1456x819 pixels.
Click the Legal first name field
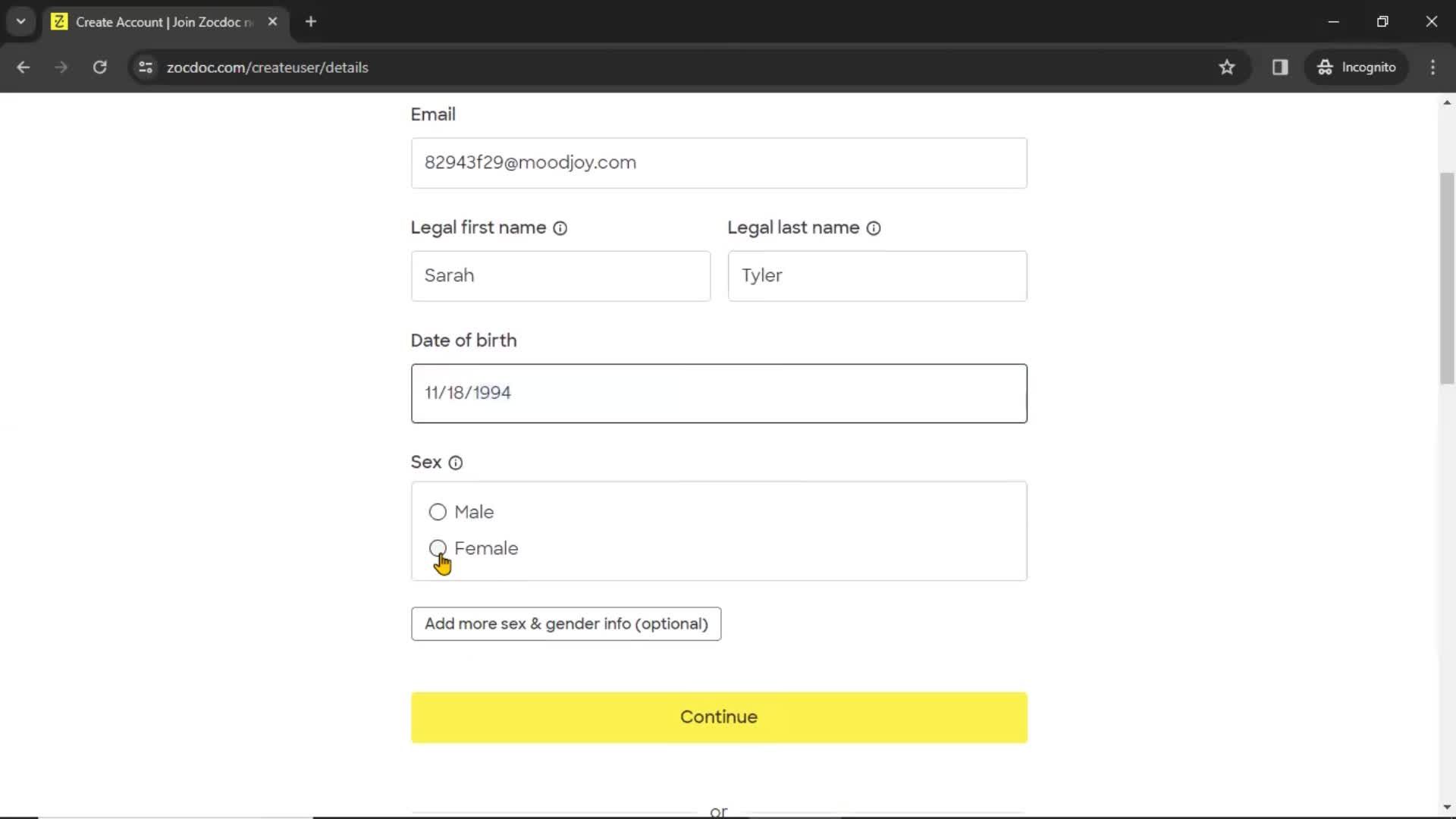pos(560,276)
